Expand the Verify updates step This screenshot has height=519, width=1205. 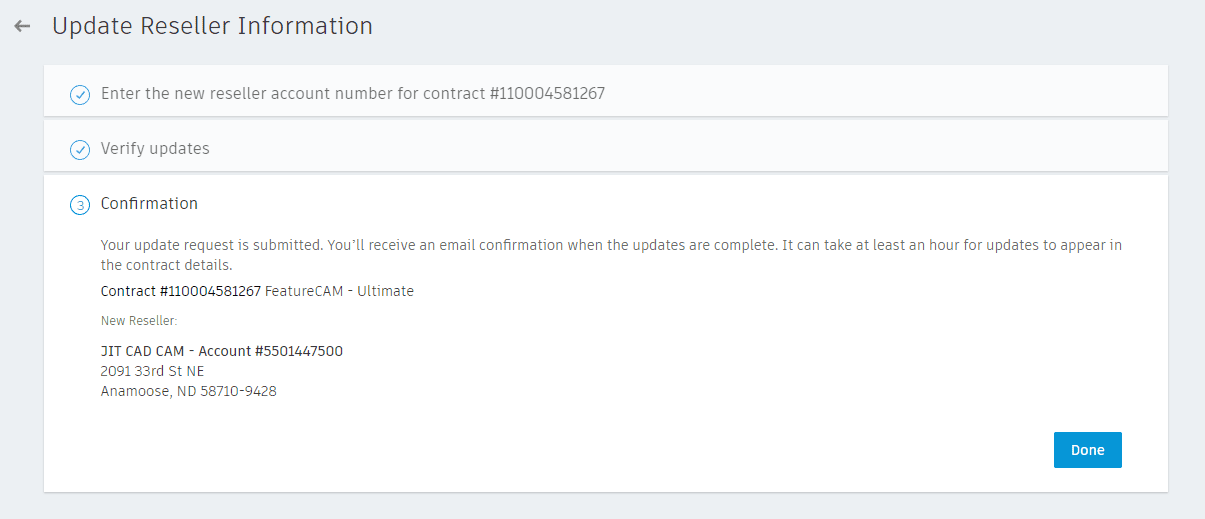point(155,149)
